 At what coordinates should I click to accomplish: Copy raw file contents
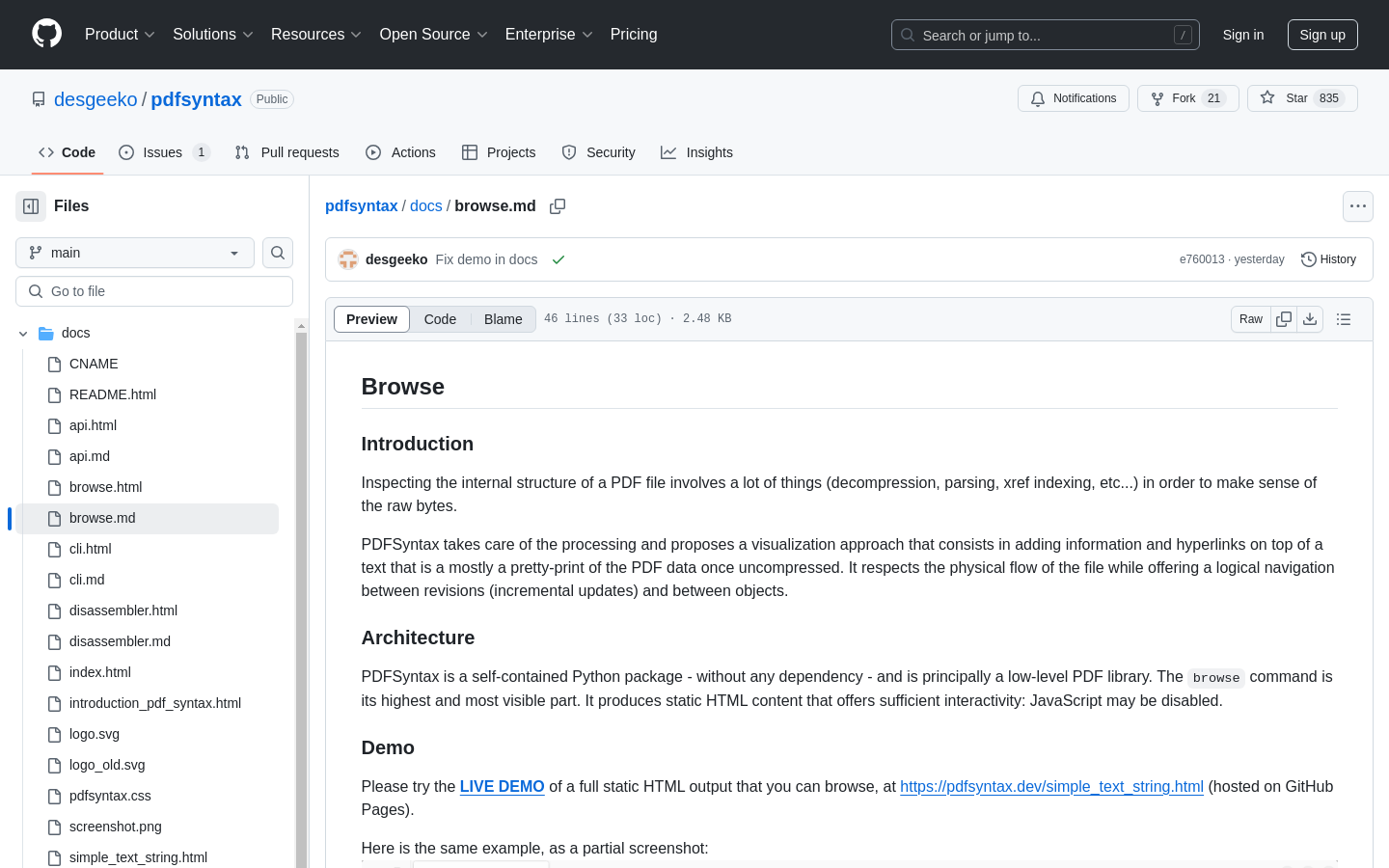1284,319
